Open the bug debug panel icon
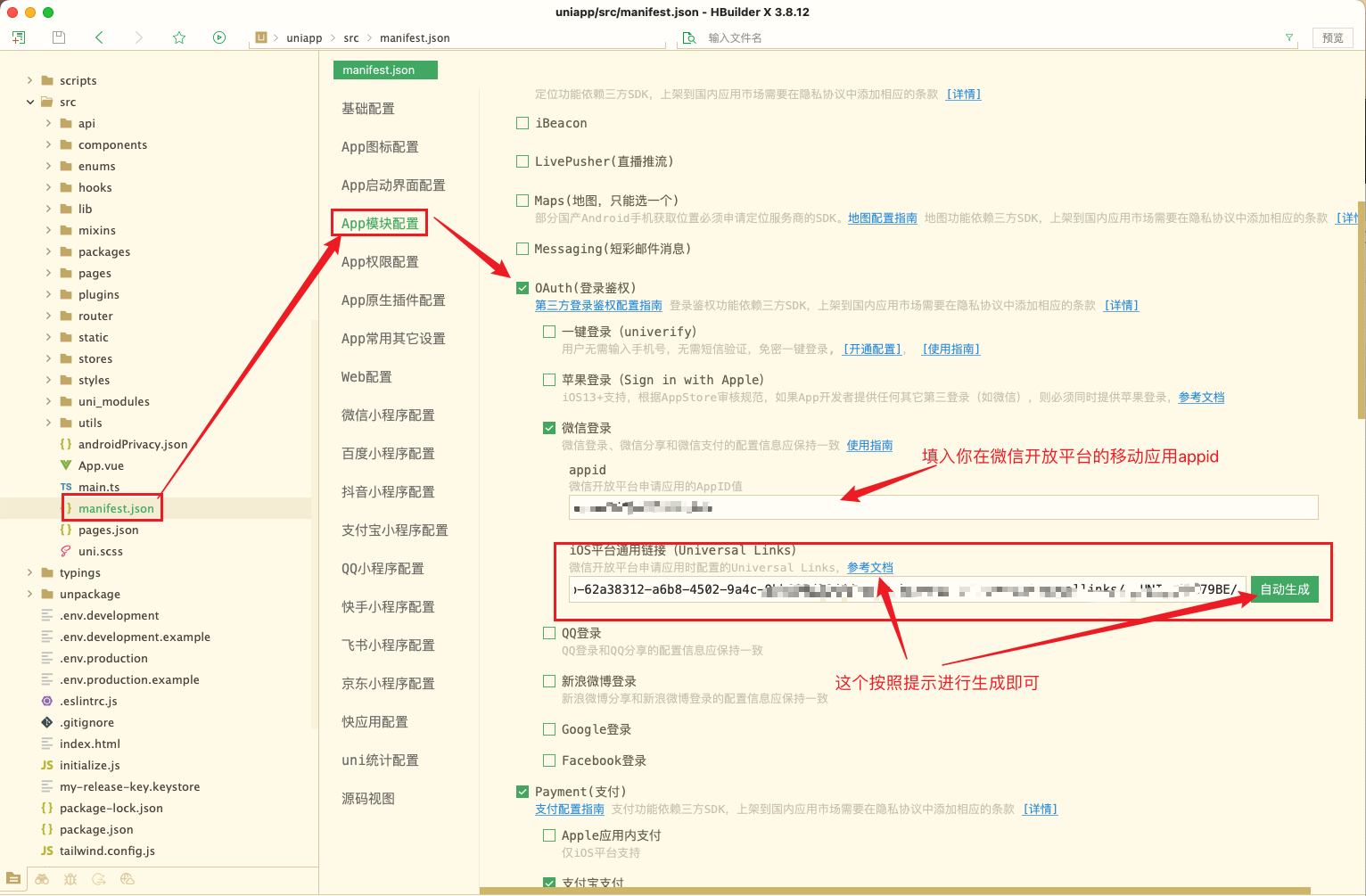1366x896 pixels. coord(70,878)
